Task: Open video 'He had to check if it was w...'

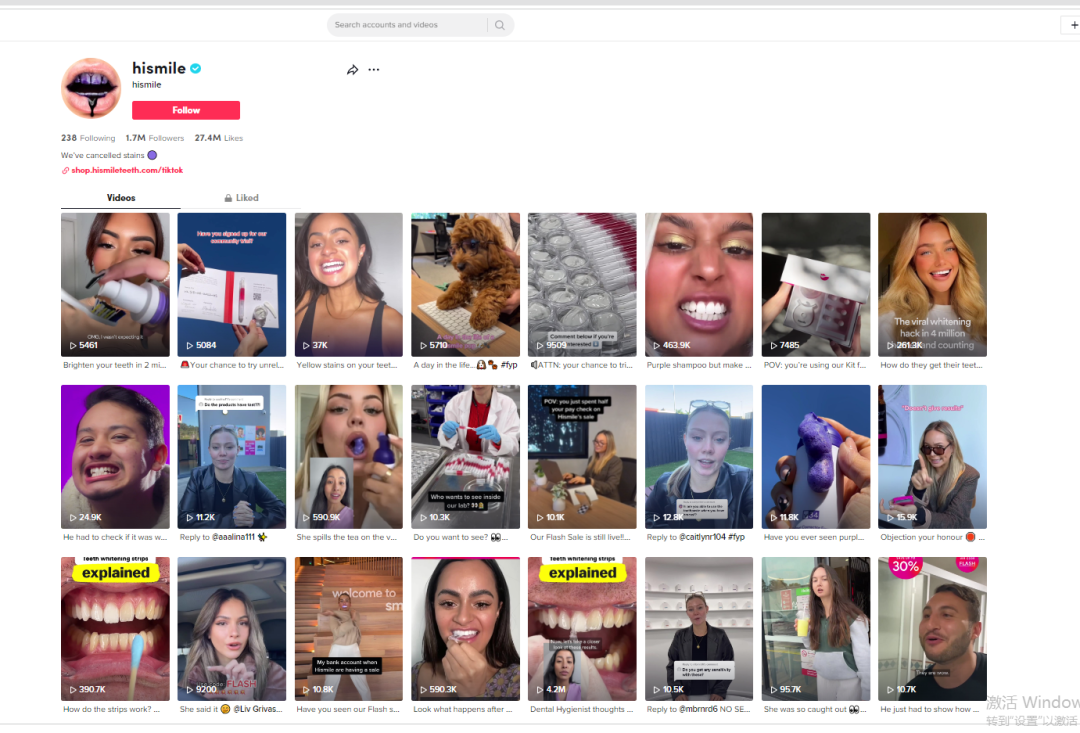Action: 115,457
